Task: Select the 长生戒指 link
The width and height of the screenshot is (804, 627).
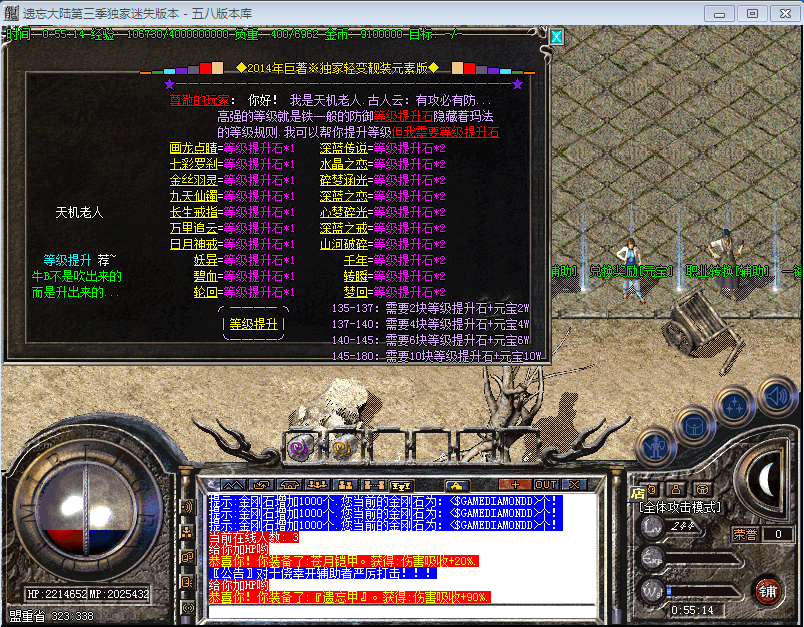Action: pyautogui.click(x=194, y=212)
